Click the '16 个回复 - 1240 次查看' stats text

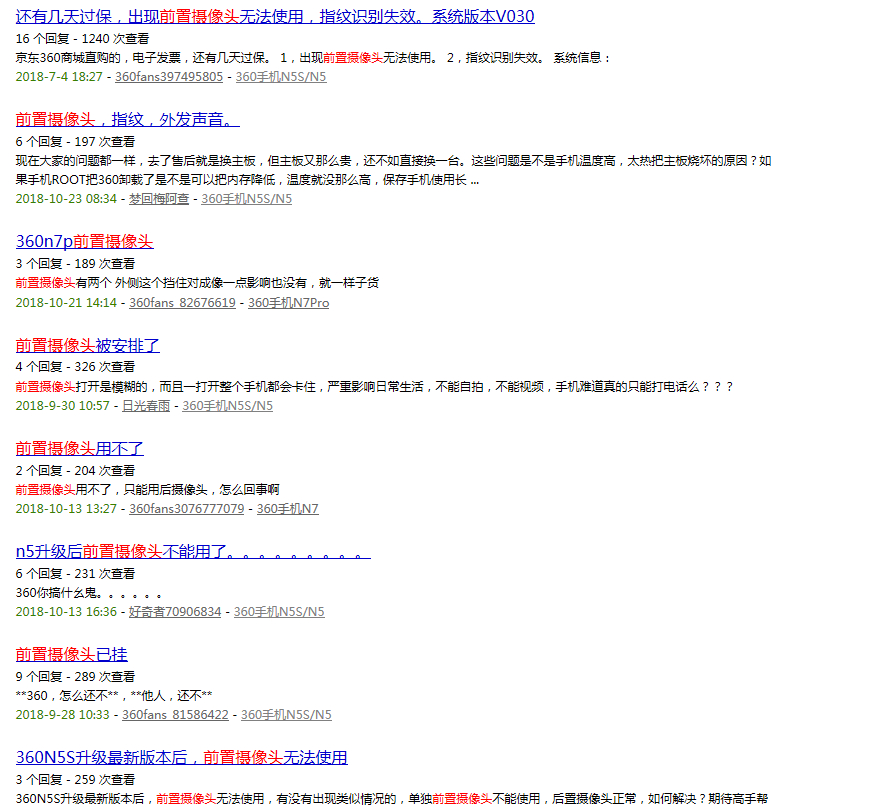pyautogui.click(x=82, y=39)
